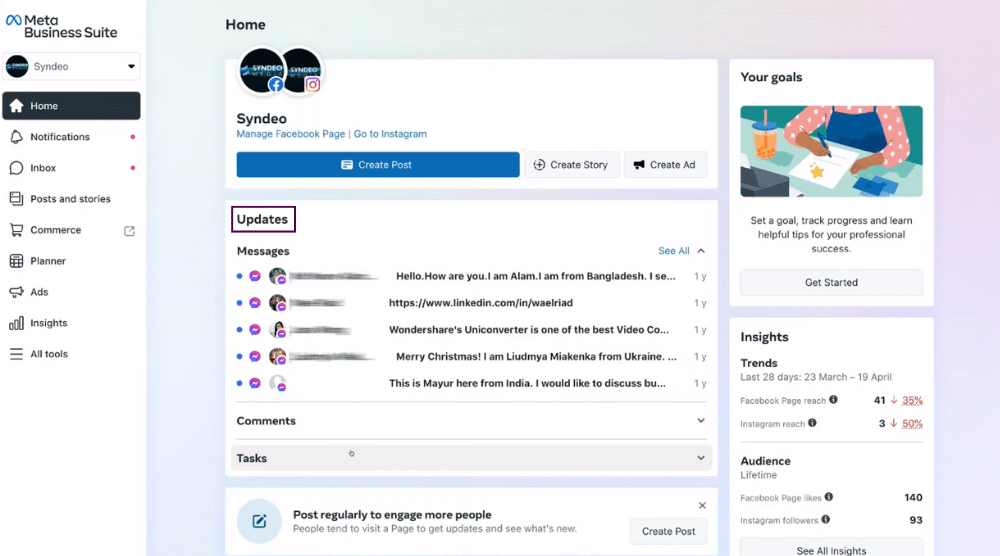The height and width of the screenshot is (556, 1000).
Task: Open Insights from the sidebar
Action: coord(71,323)
